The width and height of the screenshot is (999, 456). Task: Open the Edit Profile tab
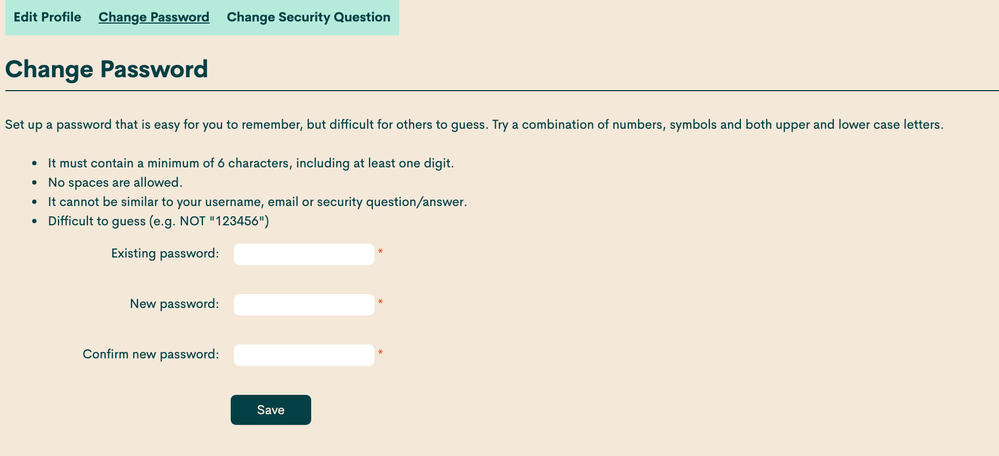[x=47, y=17]
